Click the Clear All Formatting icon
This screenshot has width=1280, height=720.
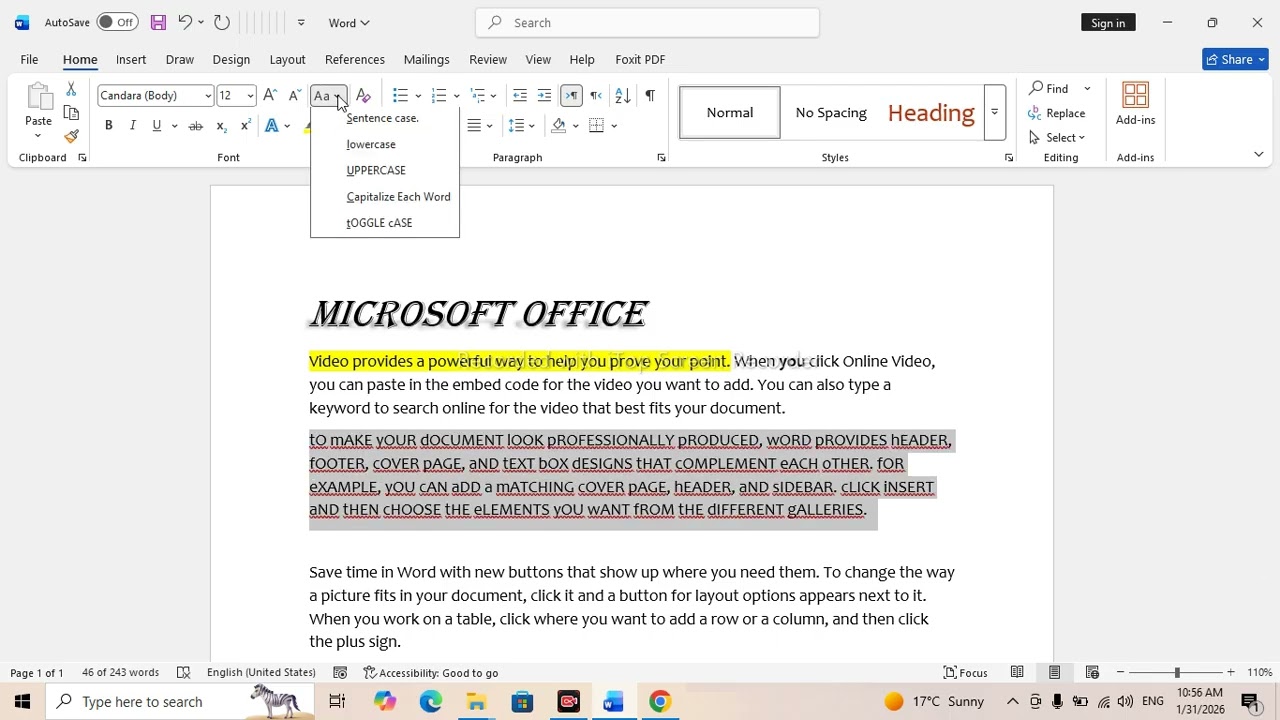coord(363,95)
